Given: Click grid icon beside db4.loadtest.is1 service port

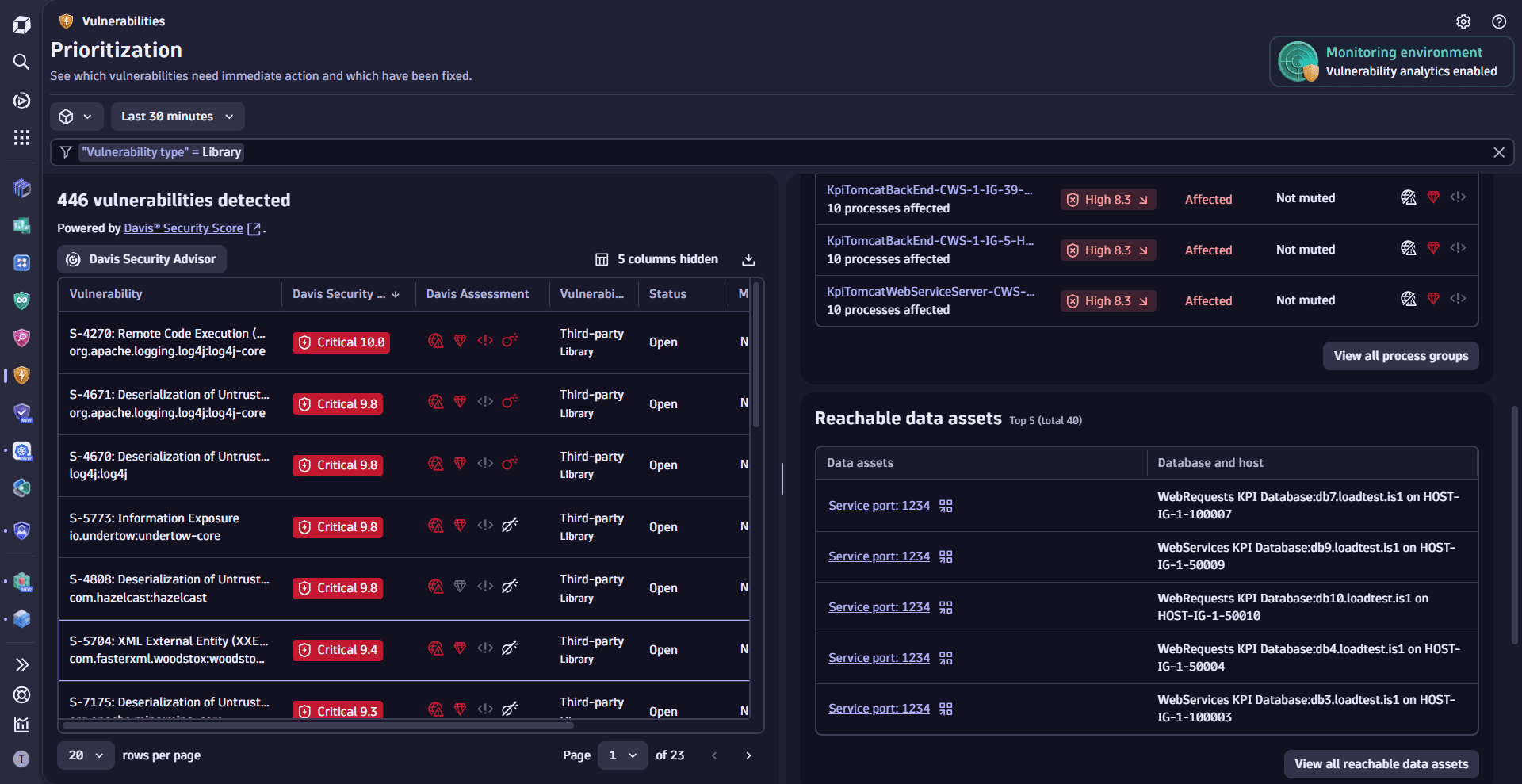Looking at the screenshot, I should (x=946, y=658).
